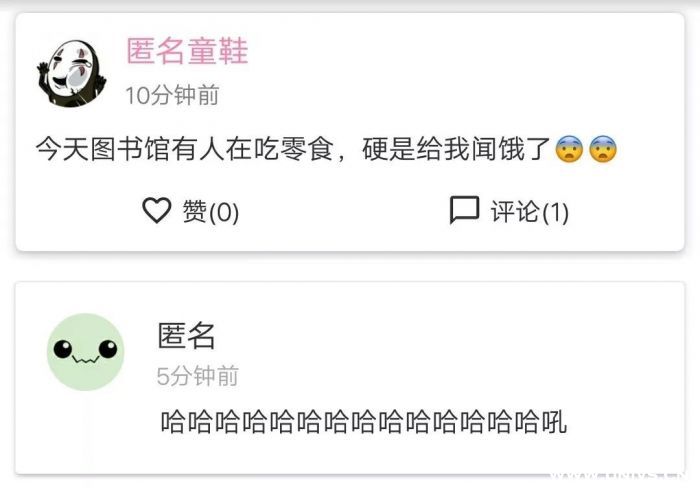The image size is (700, 488).
Task: Select the post text about 图书馆 snacks
Action: [326, 149]
